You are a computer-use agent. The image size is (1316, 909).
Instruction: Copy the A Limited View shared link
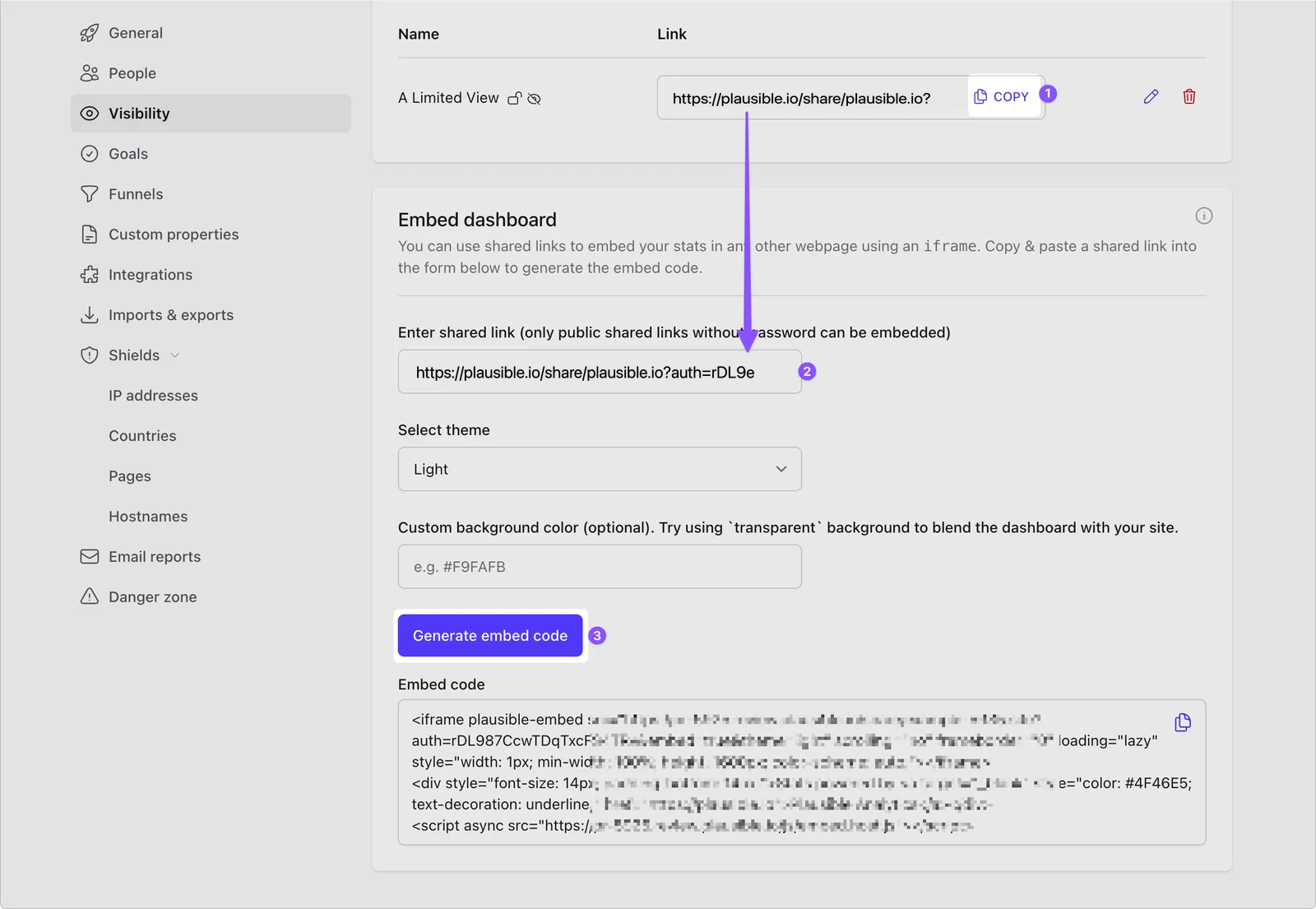click(1002, 97)
